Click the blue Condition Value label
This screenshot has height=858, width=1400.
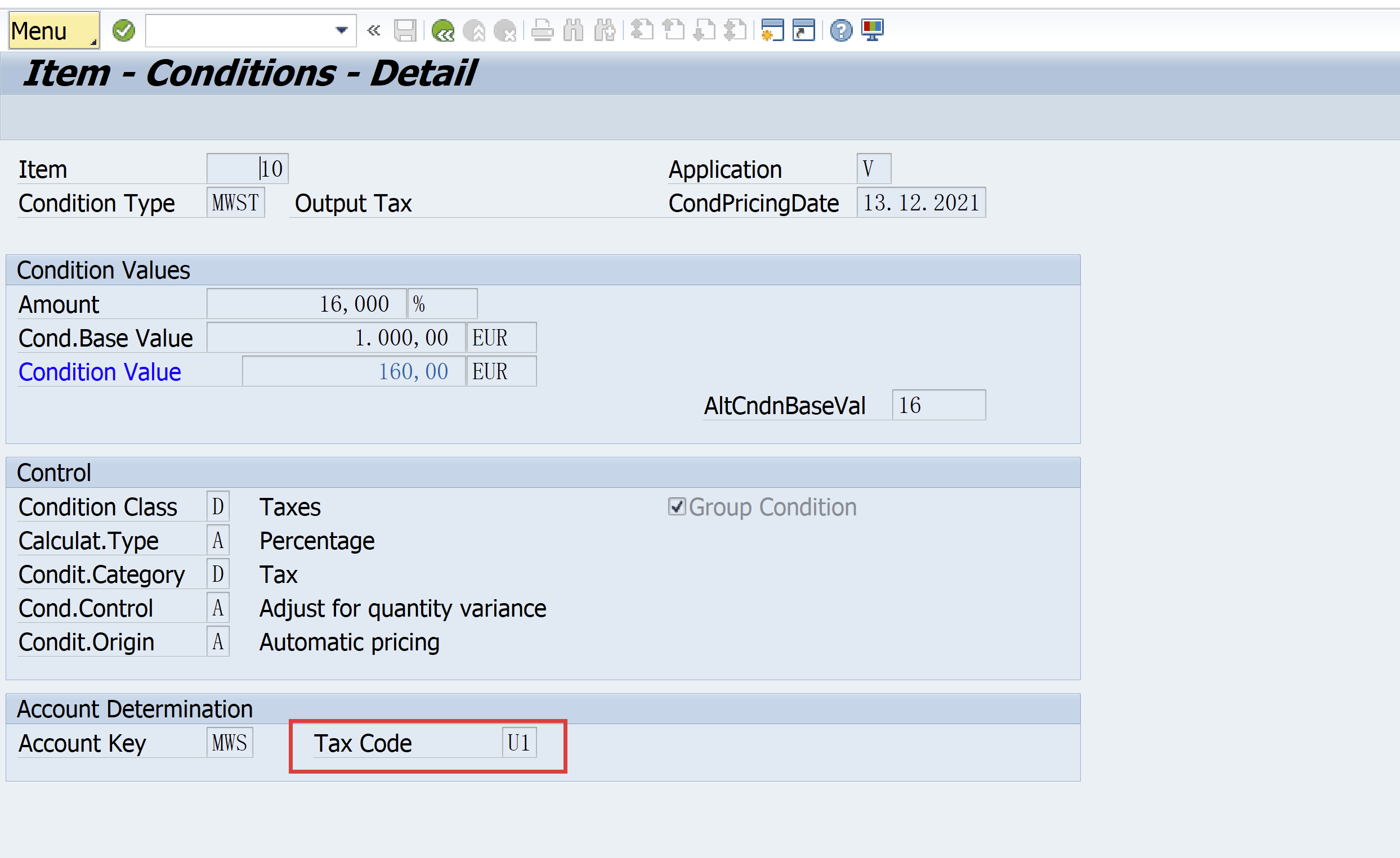[x=100, y=372]
